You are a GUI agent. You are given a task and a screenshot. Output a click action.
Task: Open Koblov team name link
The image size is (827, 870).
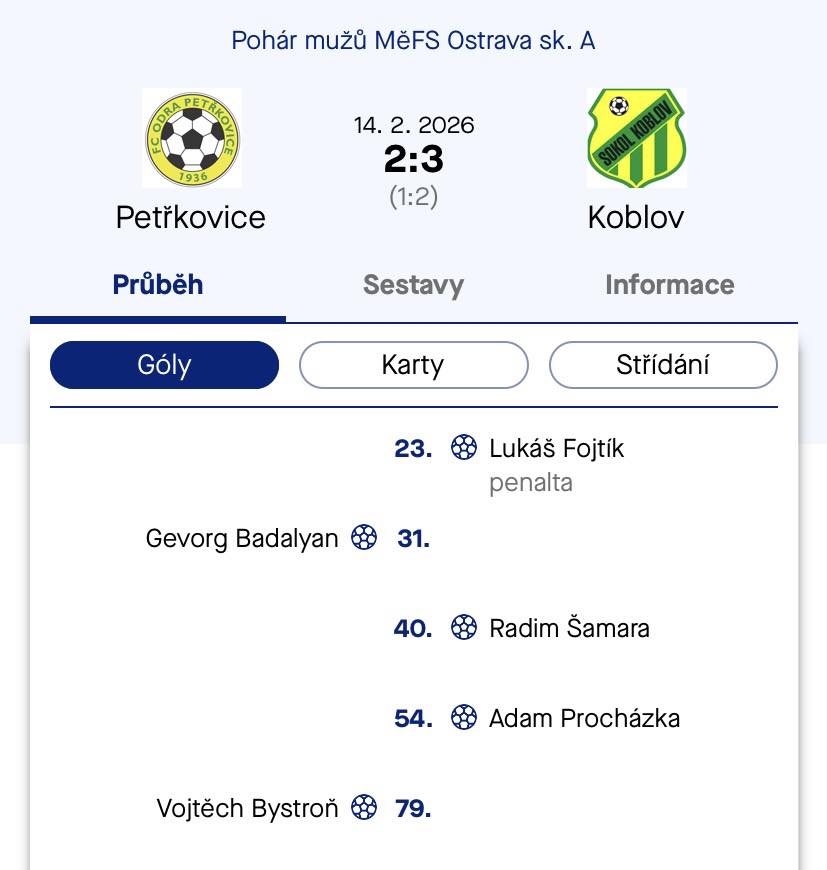coord(636,217)
